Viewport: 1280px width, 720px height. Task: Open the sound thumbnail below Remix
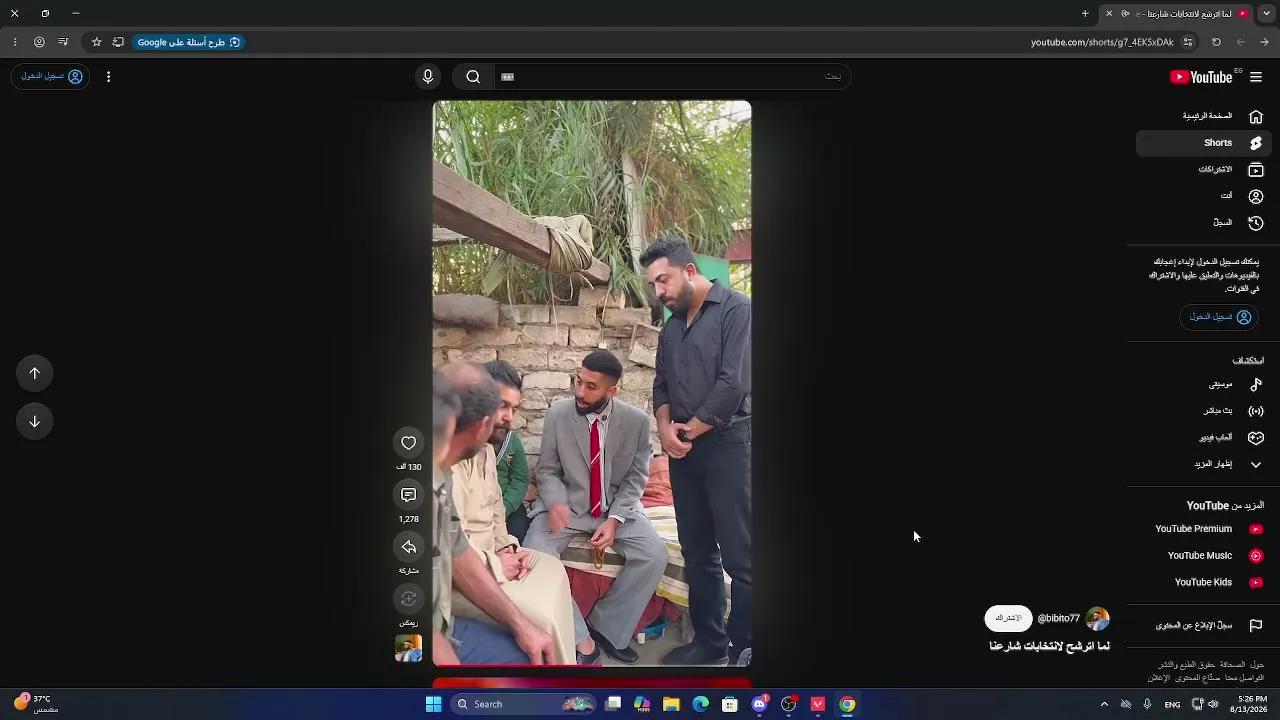click(x=408, y=648)
